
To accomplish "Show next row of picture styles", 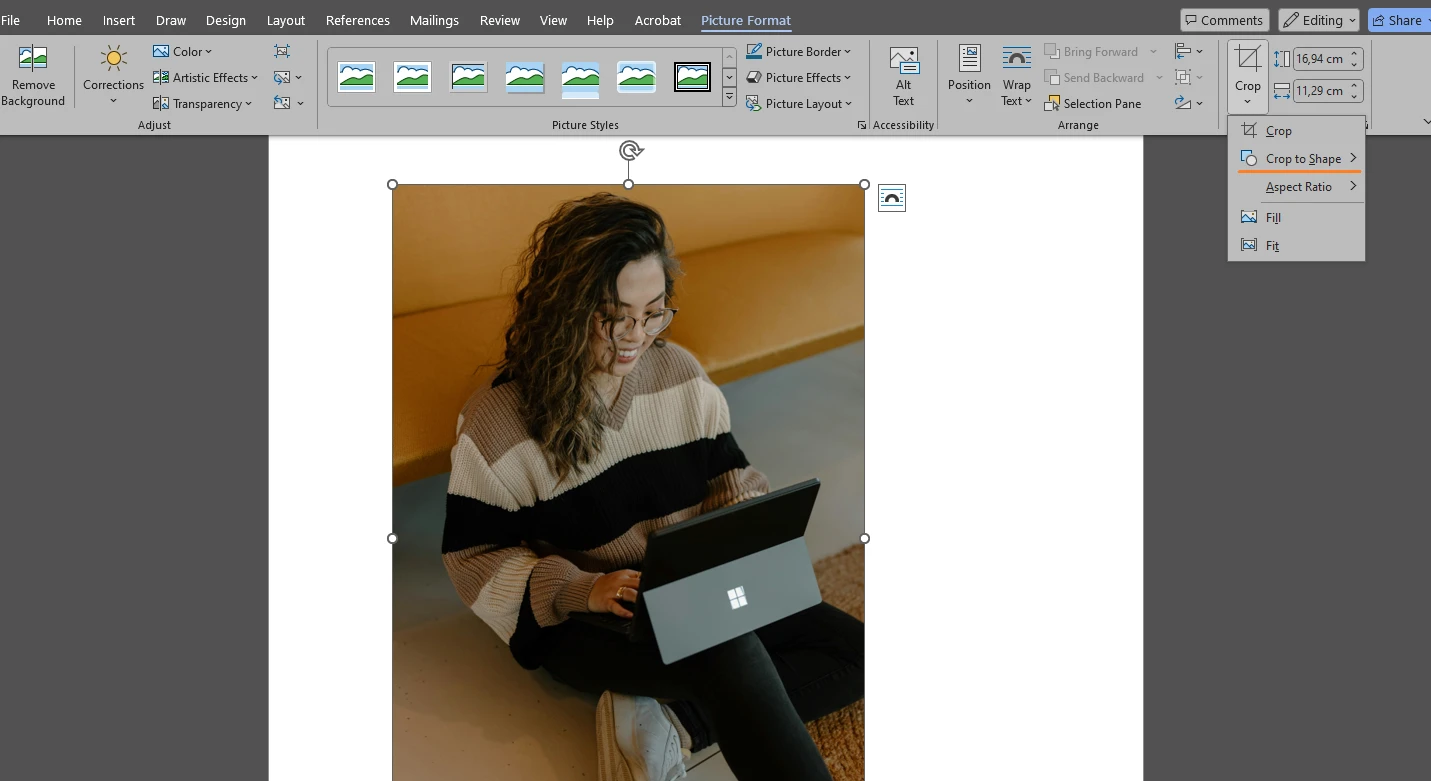I will [729, 76].
